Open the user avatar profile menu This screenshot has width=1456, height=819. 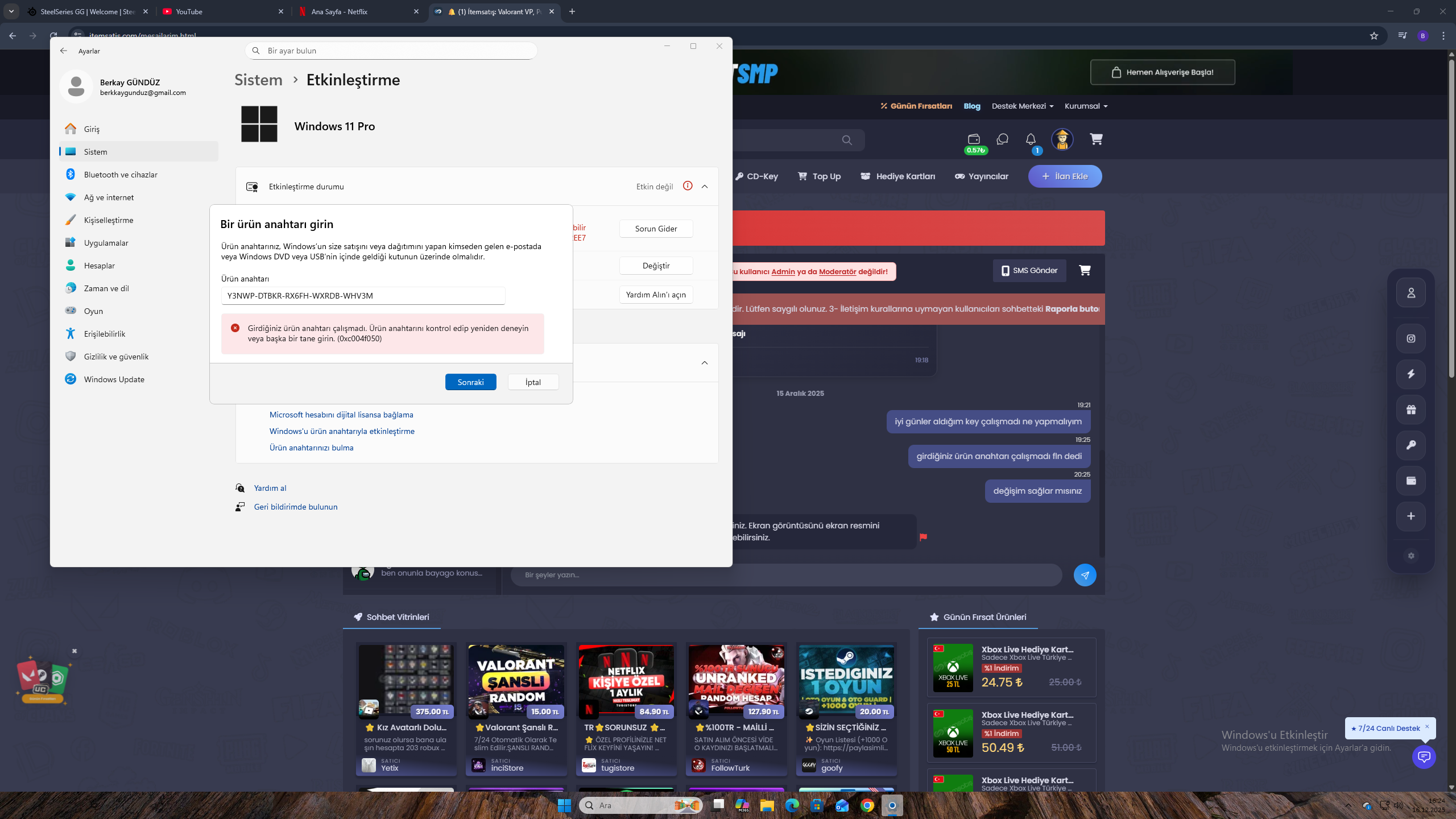click(1062, 139)
